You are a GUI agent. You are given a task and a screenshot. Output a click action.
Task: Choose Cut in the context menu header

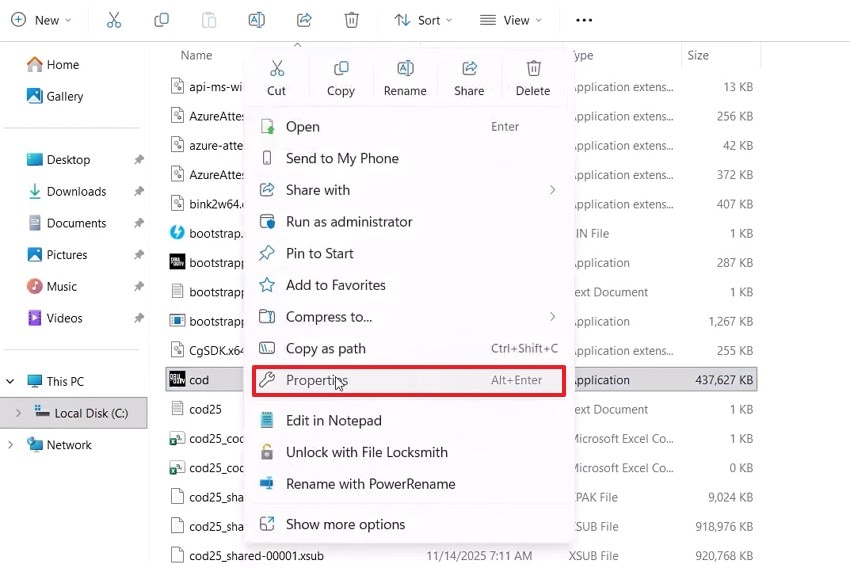click(276, 79)
